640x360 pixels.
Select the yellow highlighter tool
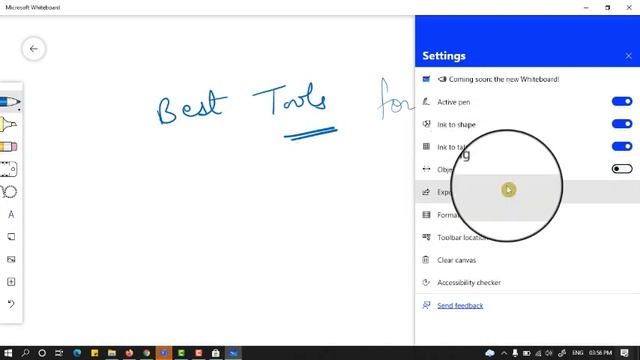(x=9, y=124)
